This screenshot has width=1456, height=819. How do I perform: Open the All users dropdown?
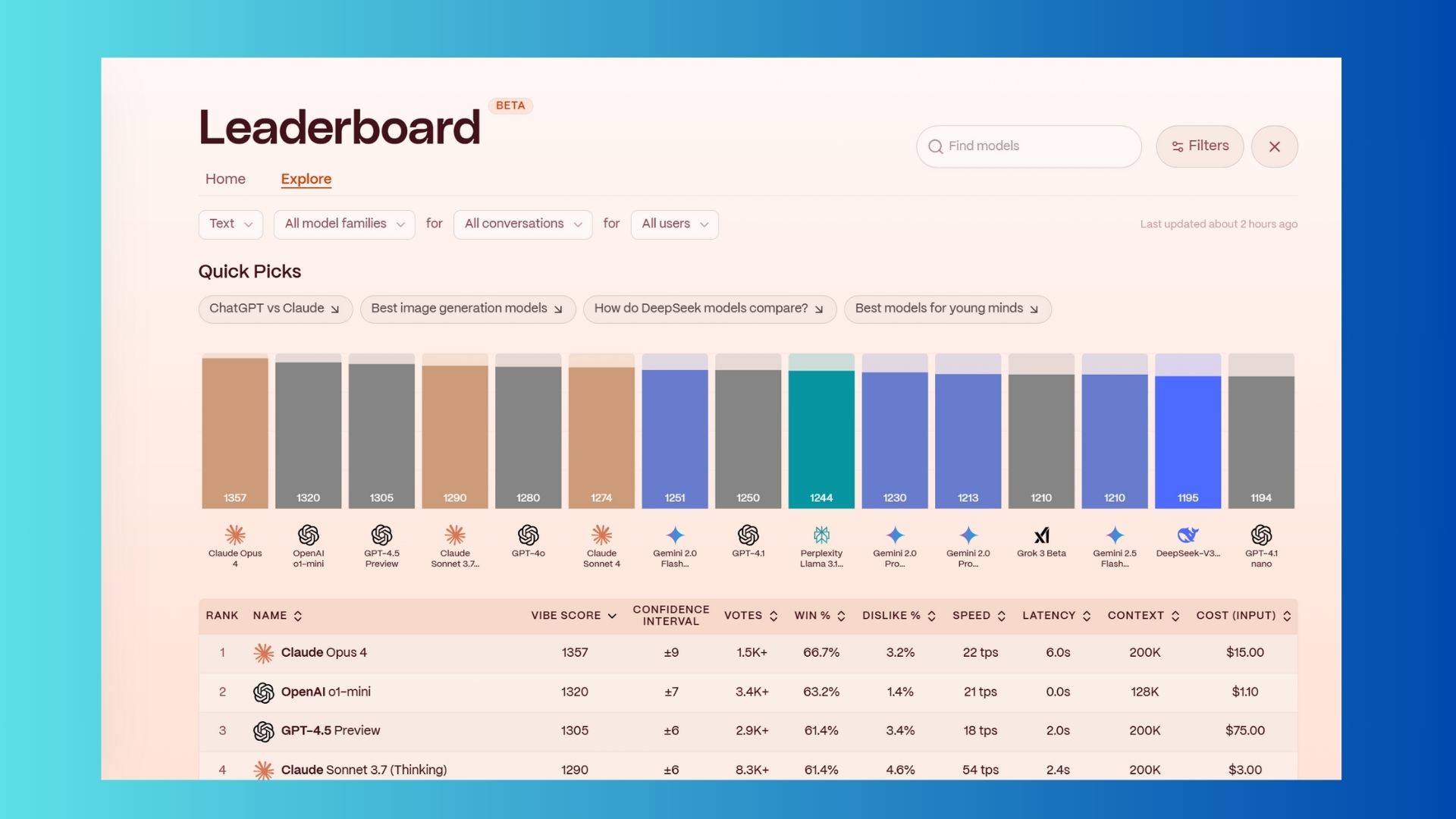click(674, 224)
